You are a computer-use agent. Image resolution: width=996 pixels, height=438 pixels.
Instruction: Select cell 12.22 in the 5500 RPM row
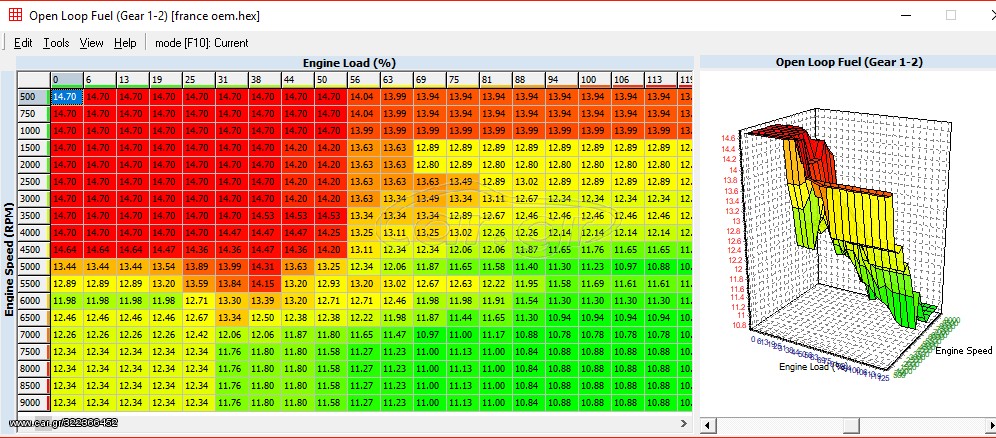click(496, 284)
